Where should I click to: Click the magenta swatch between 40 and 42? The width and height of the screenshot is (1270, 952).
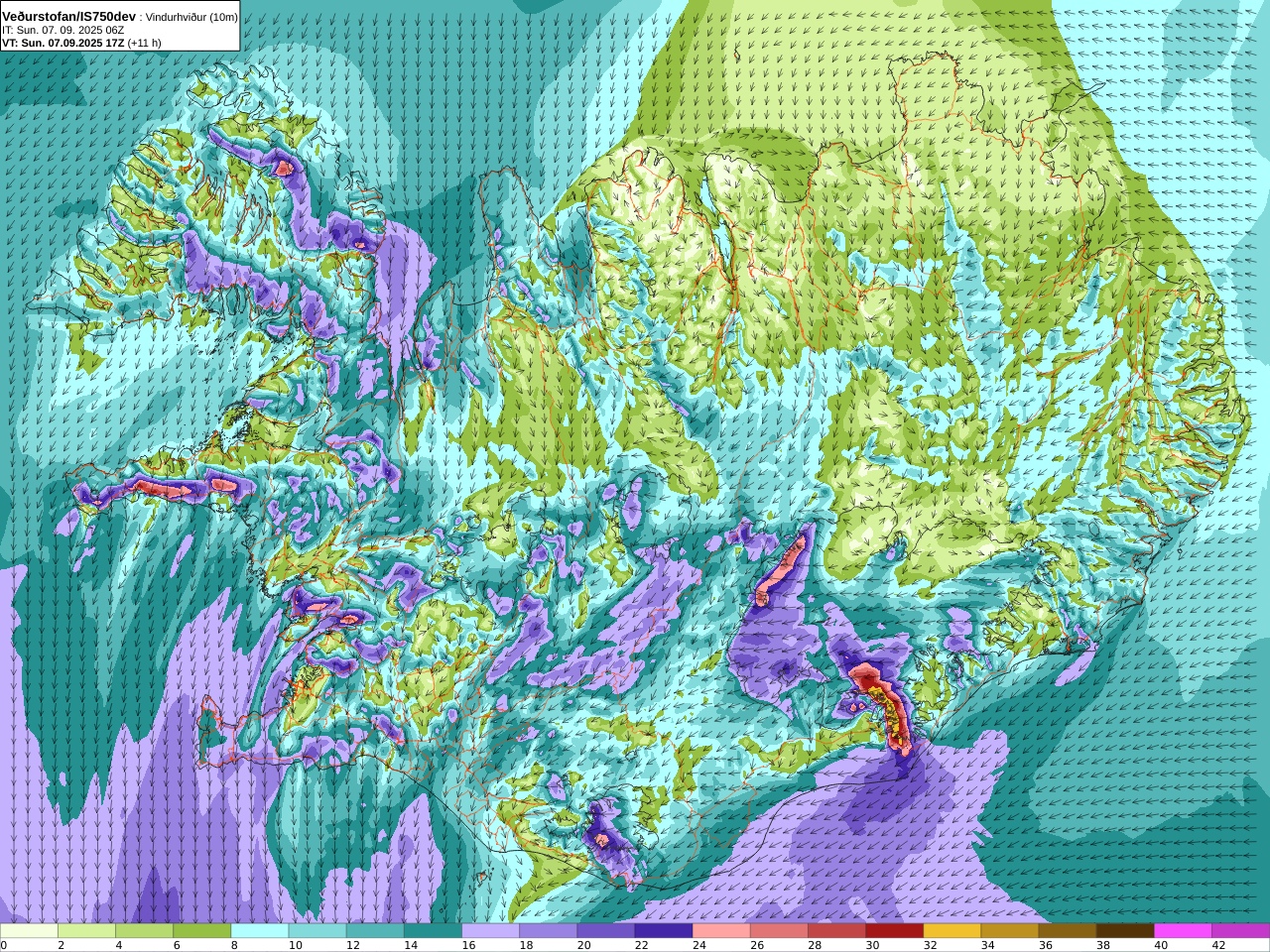[x=1183, y=931]
